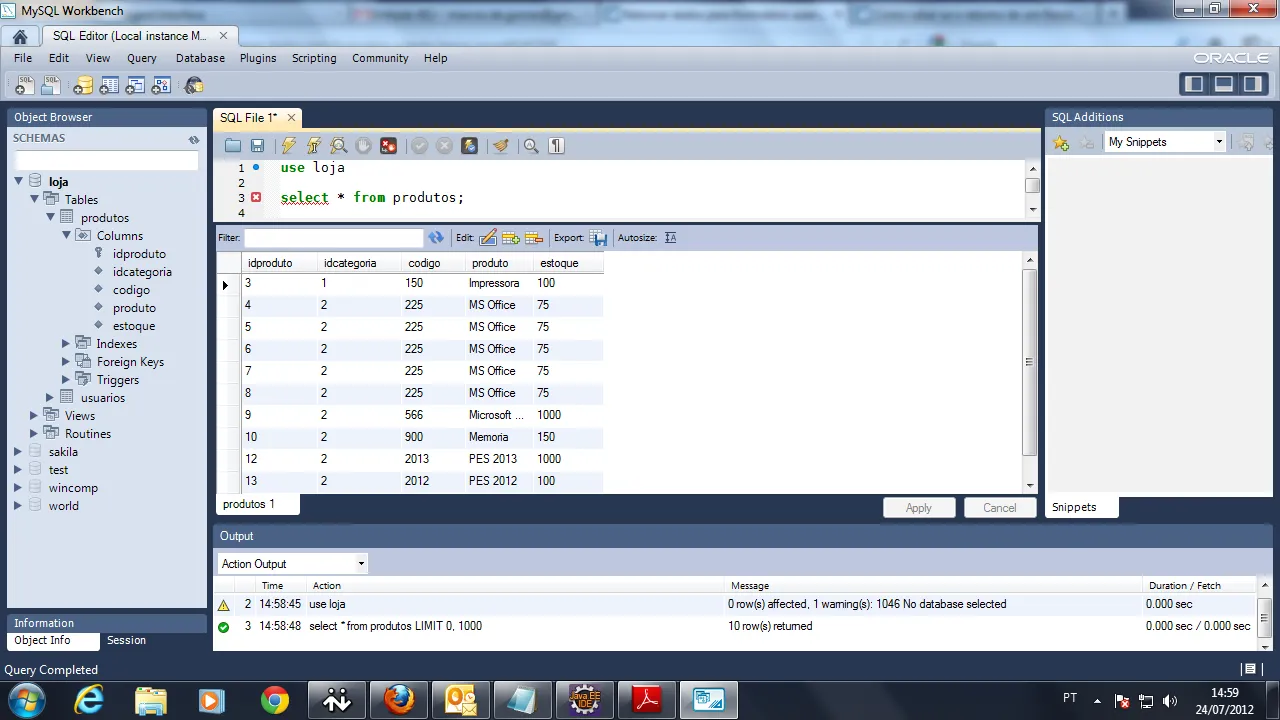The image size is (1280, 720).
Task: Toggle continue-on-error script option
Action: 388,146
